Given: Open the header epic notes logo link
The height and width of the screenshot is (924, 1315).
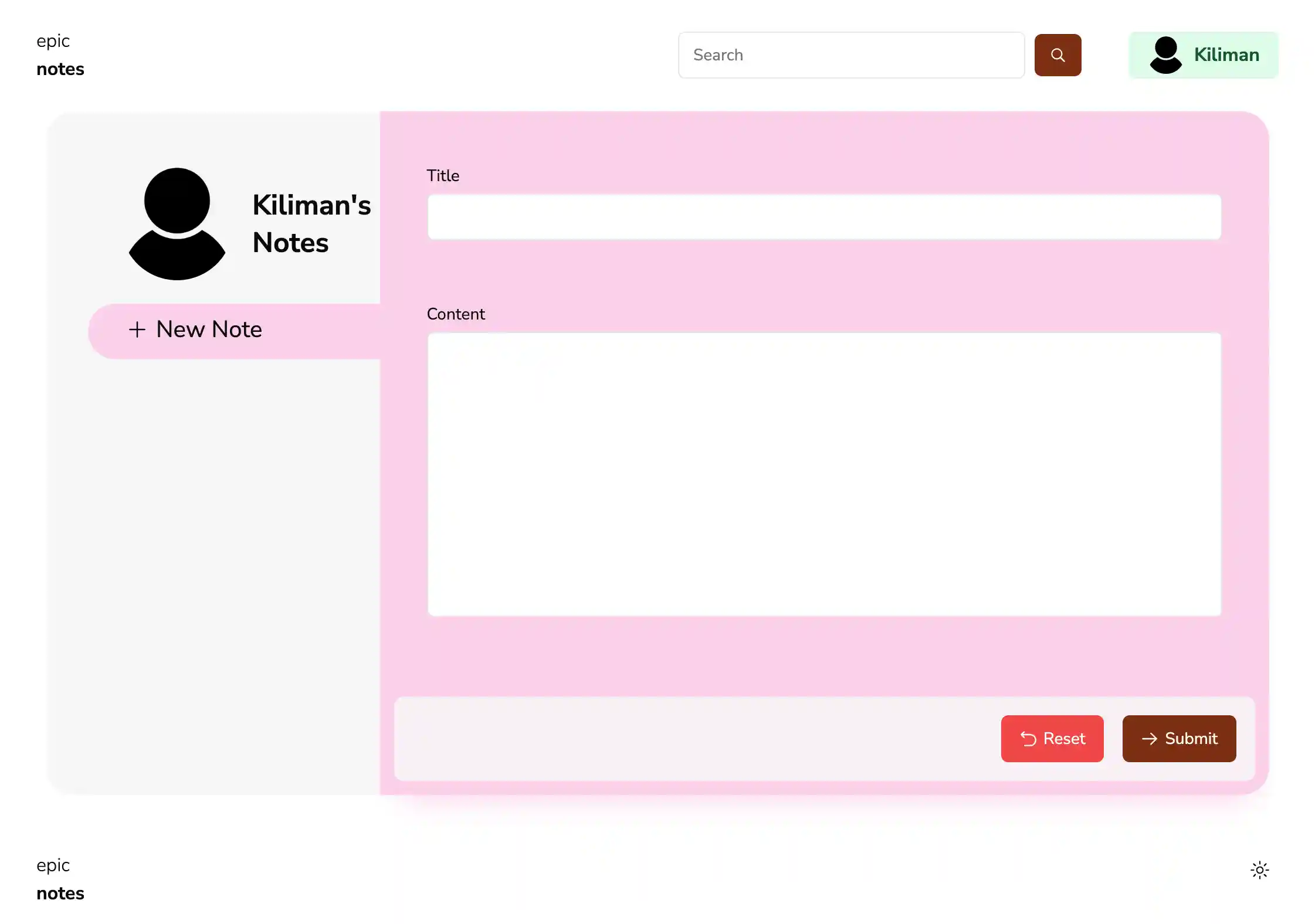Looking at the screenshot, I should [x=60, y=55].
